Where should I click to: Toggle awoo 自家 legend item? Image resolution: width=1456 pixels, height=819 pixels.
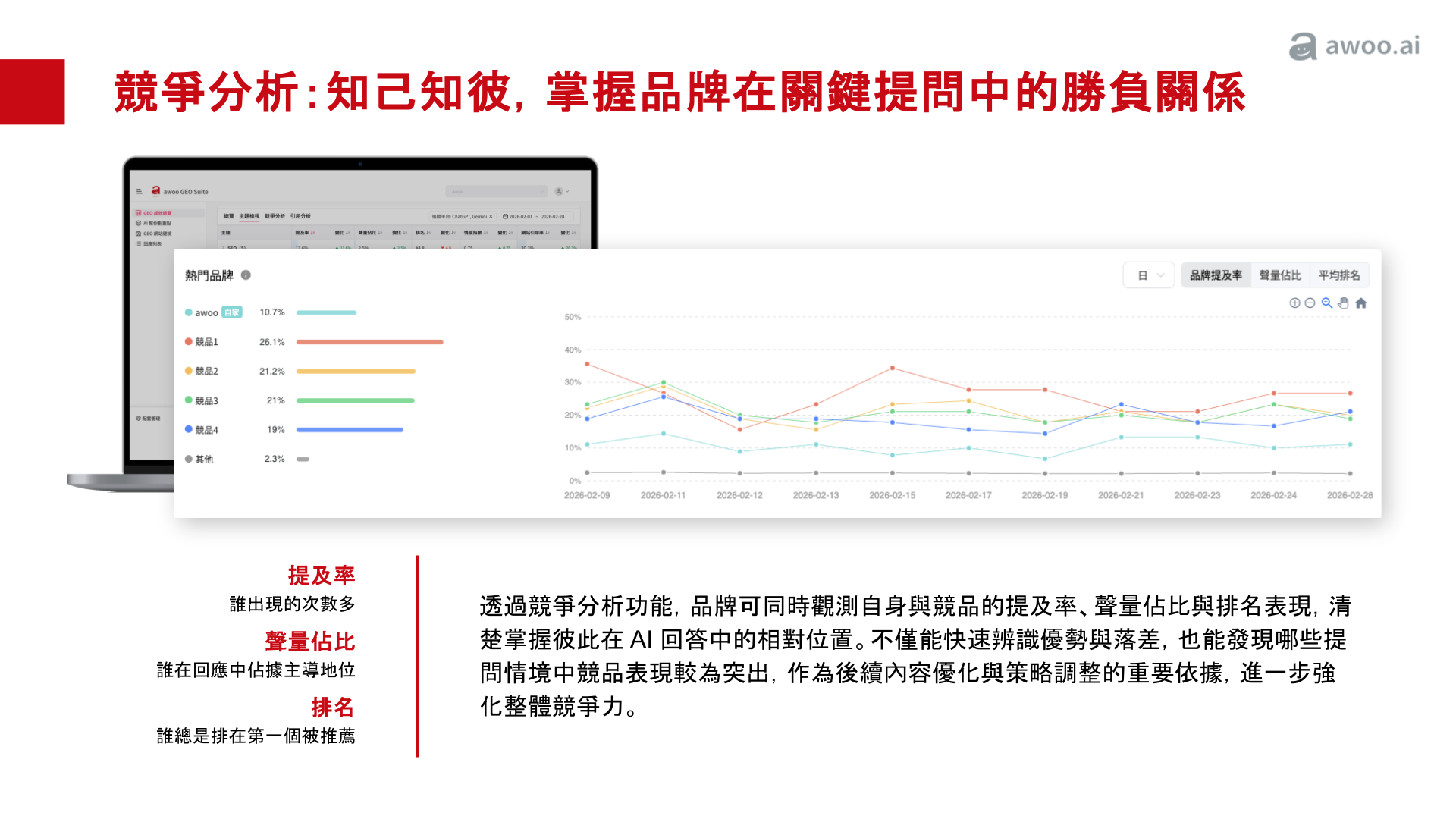pyautogui.click(x=213, y=312)
